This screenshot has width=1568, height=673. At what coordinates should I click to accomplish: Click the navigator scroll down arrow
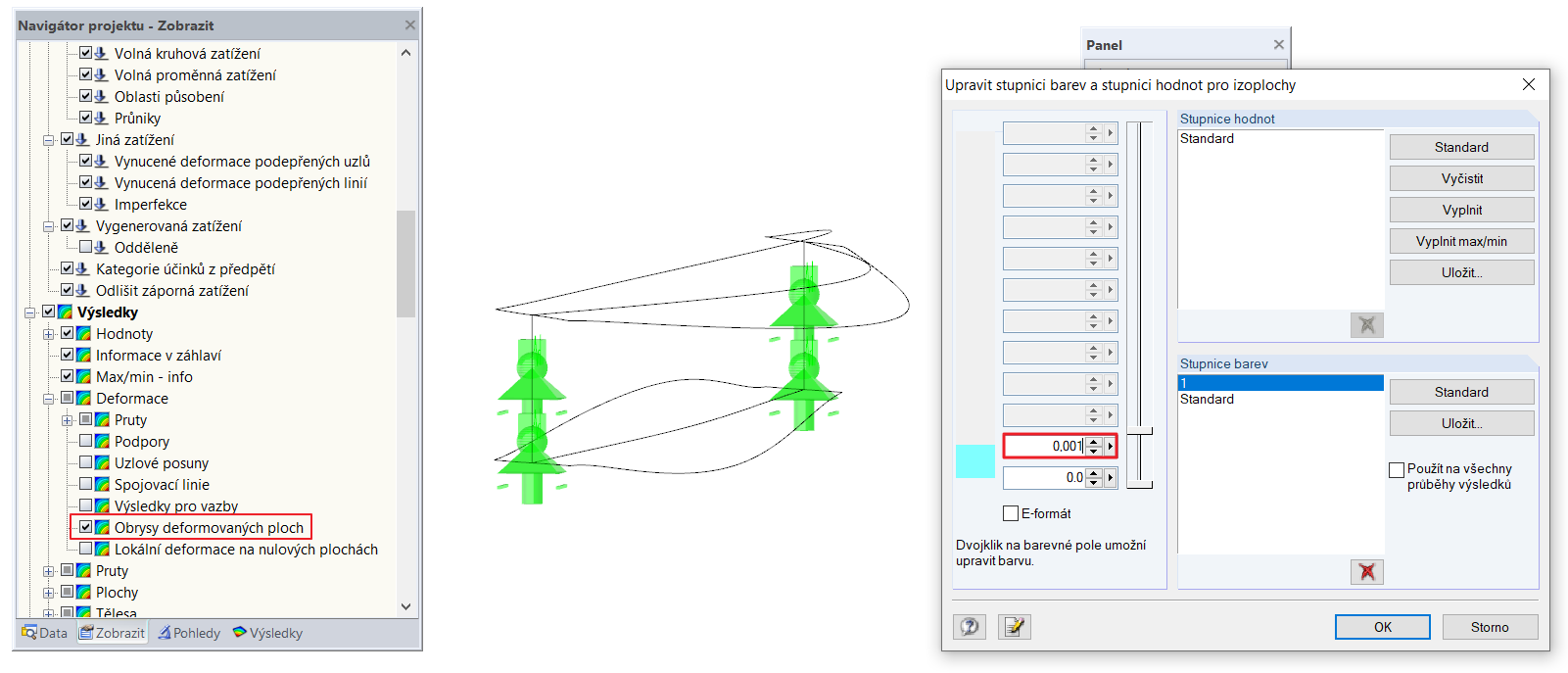coord(405,606)
